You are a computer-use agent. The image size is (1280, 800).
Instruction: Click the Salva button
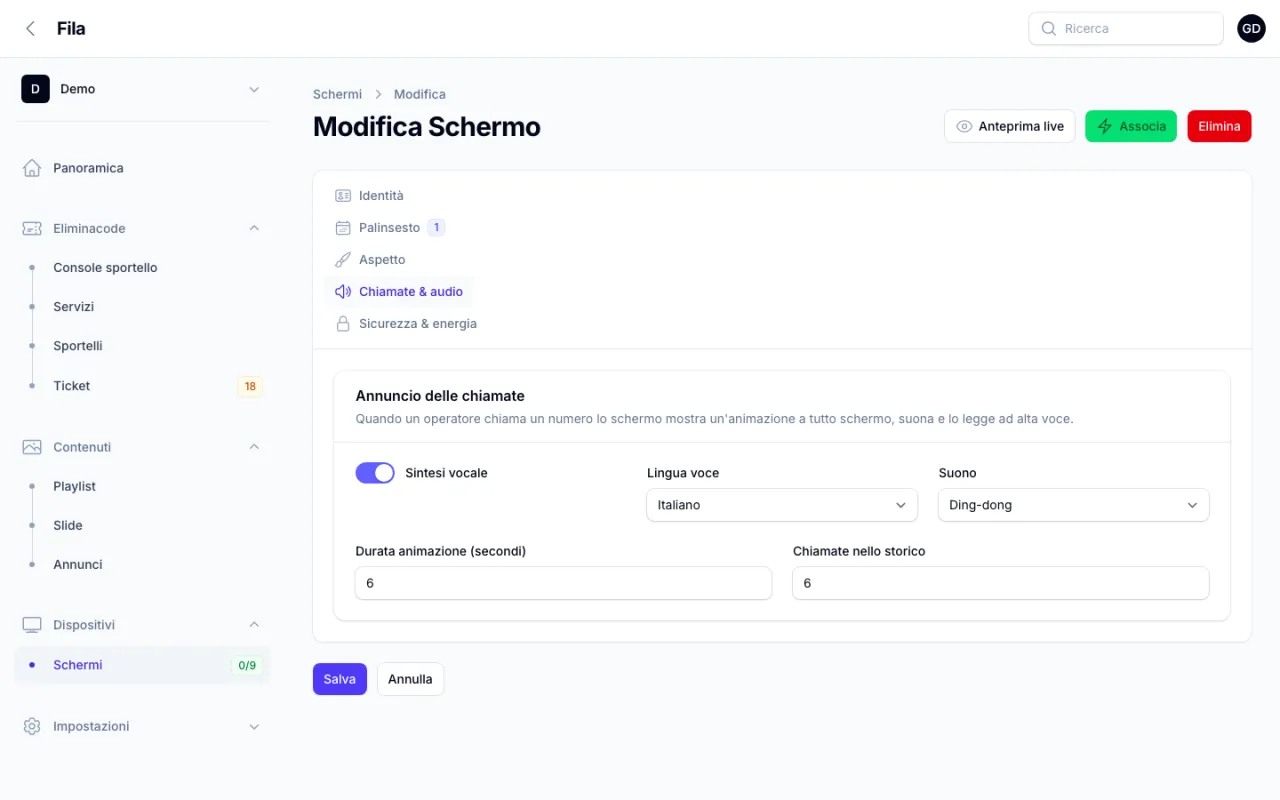340,679
